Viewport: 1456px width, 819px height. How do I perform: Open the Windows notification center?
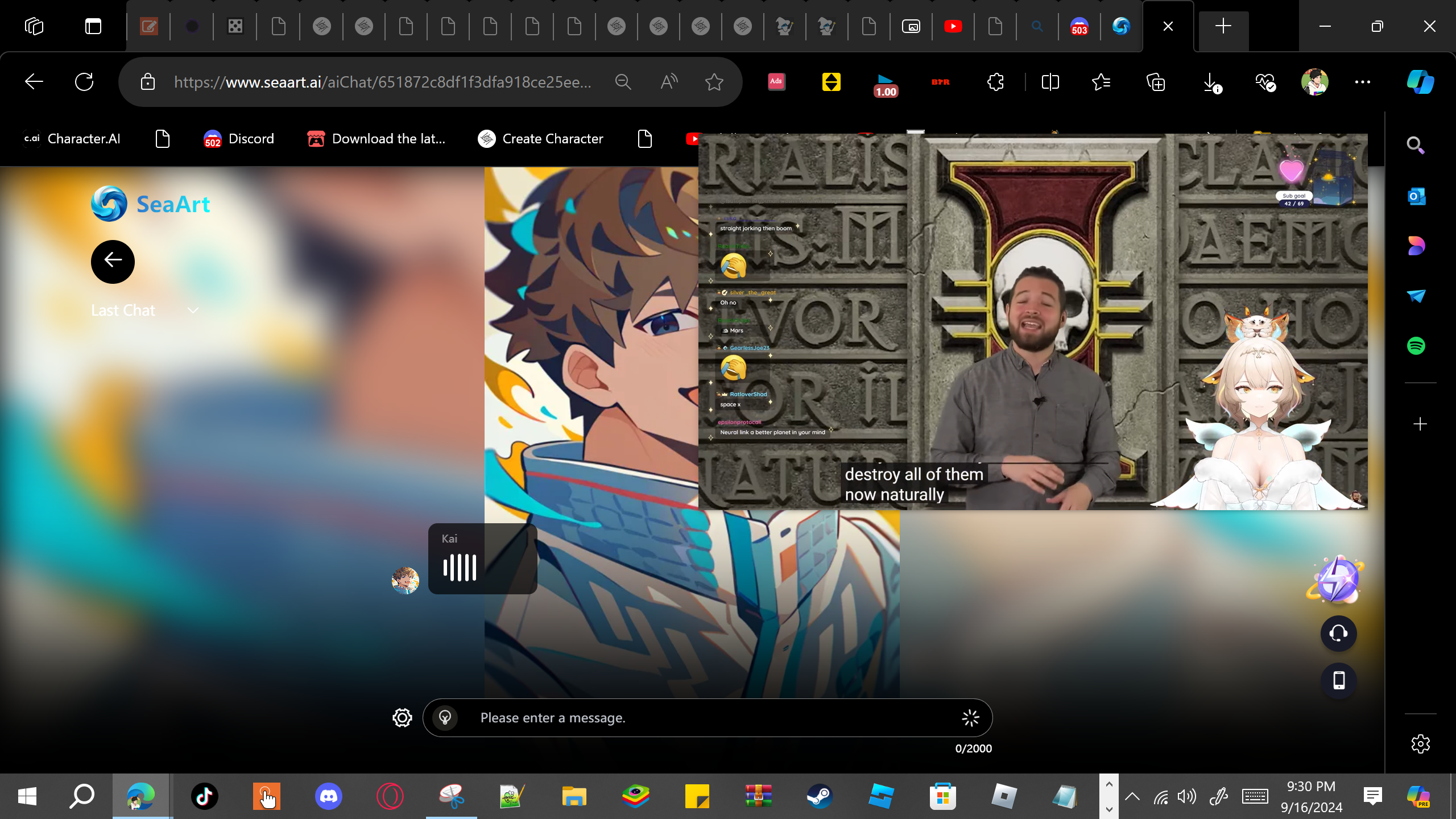pos(1373,796)
